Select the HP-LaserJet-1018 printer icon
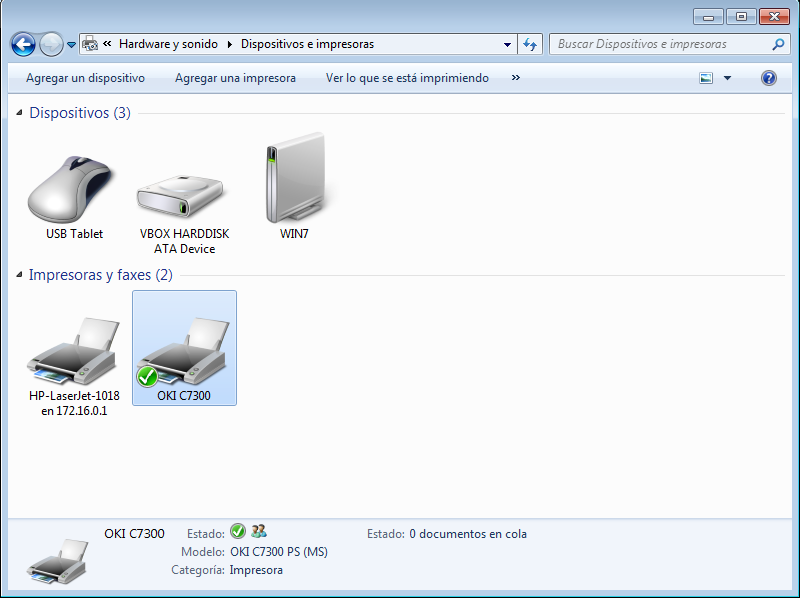 [x=73, y=351]
